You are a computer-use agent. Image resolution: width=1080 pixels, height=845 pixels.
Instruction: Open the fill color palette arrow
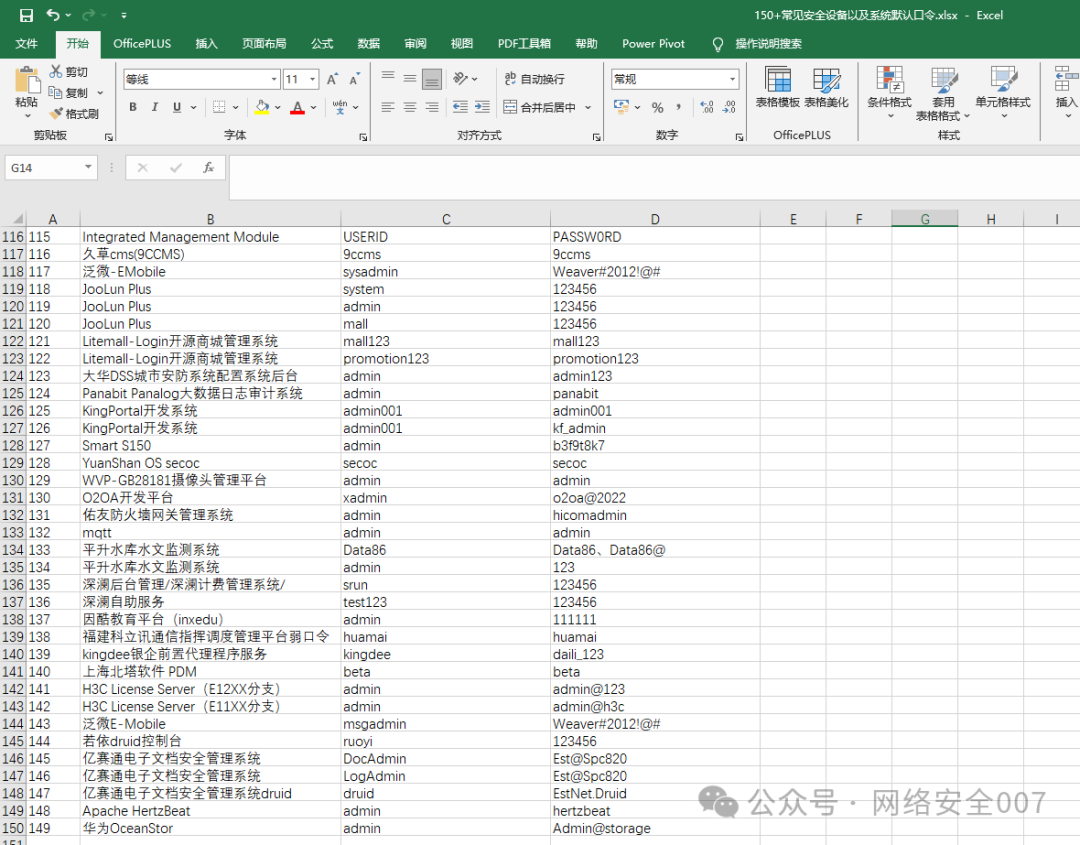(278, 107)
